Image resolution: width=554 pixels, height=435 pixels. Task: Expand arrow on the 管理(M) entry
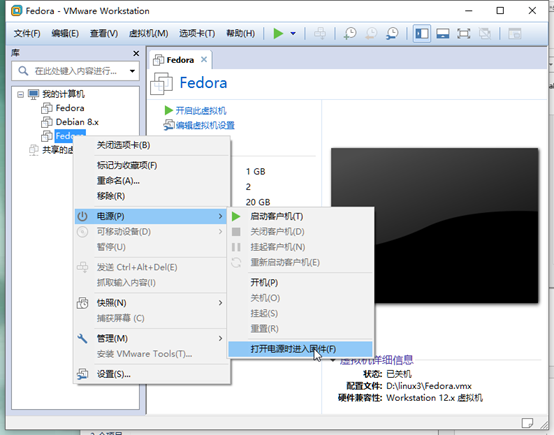[220, 339]
